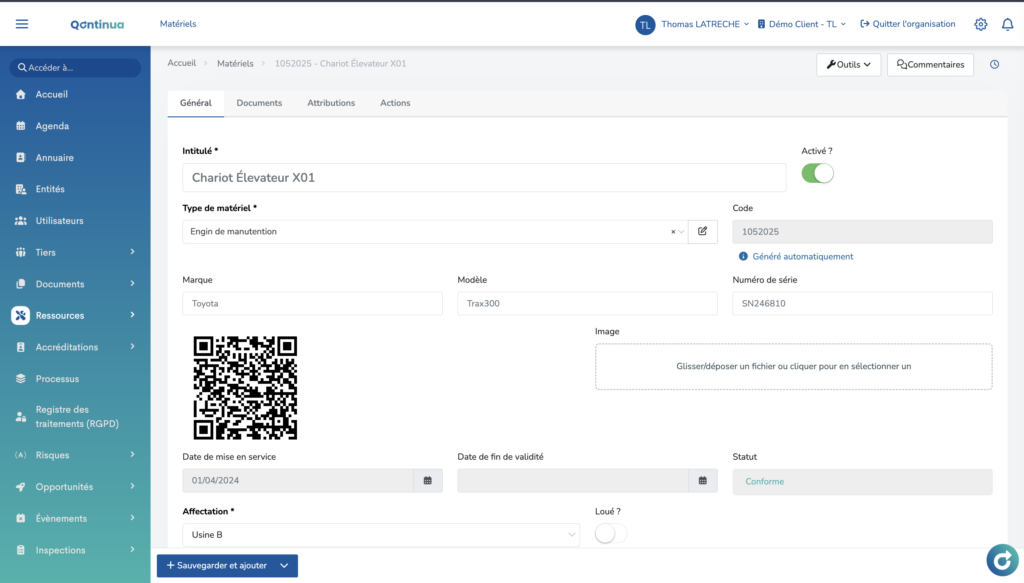Open the notifications bell
1024x583 pixels.
pyautogui.click(x=1007, y=24)
